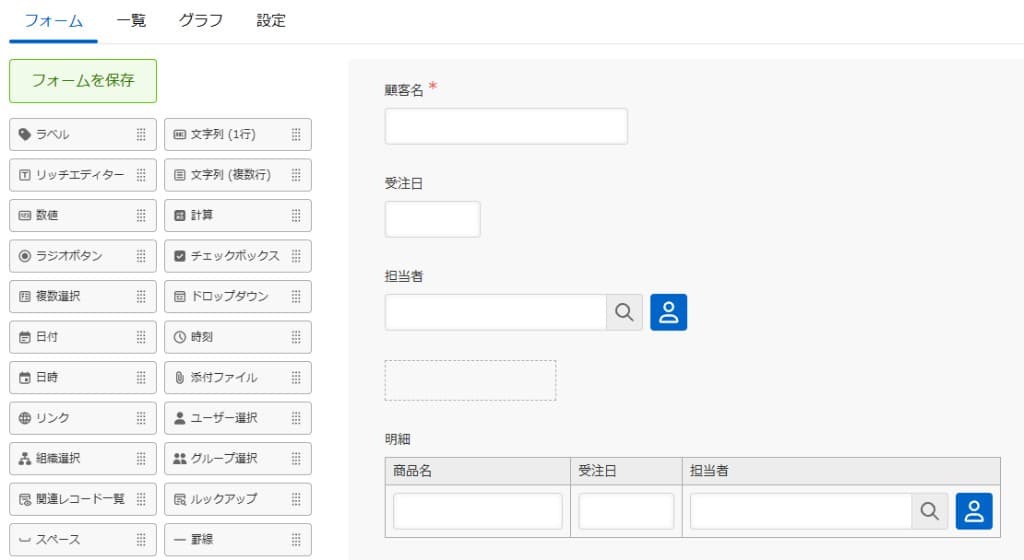
Task: Click the リッチエディター label text
Action: (x=80, y=175)
